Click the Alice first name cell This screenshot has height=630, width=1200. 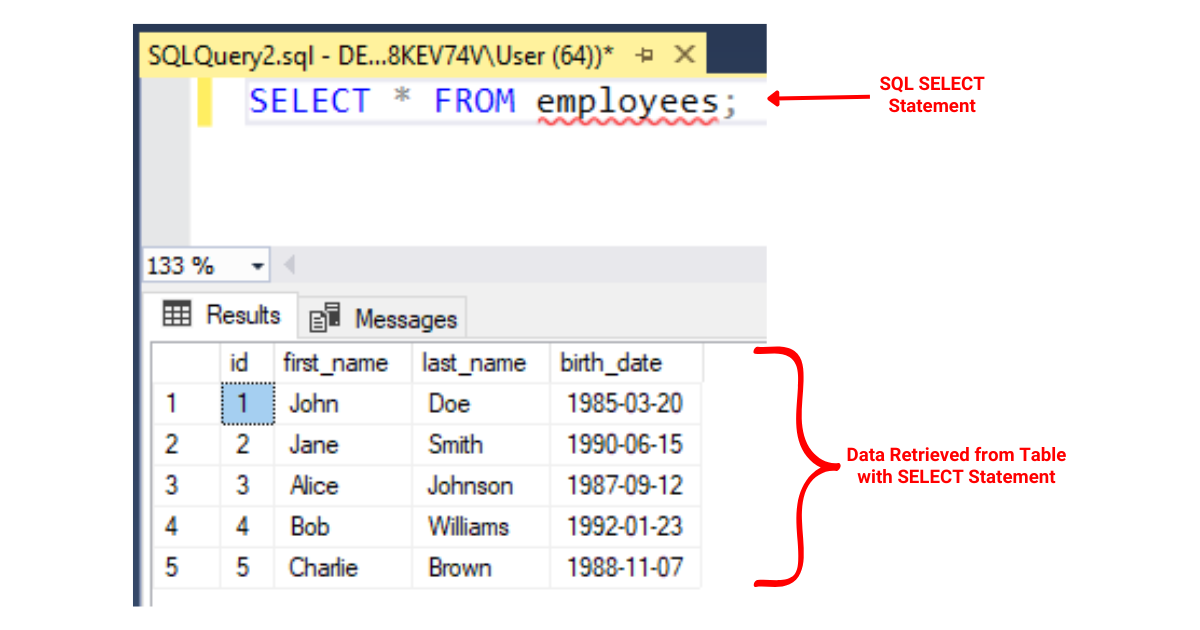tap(344, 486)
